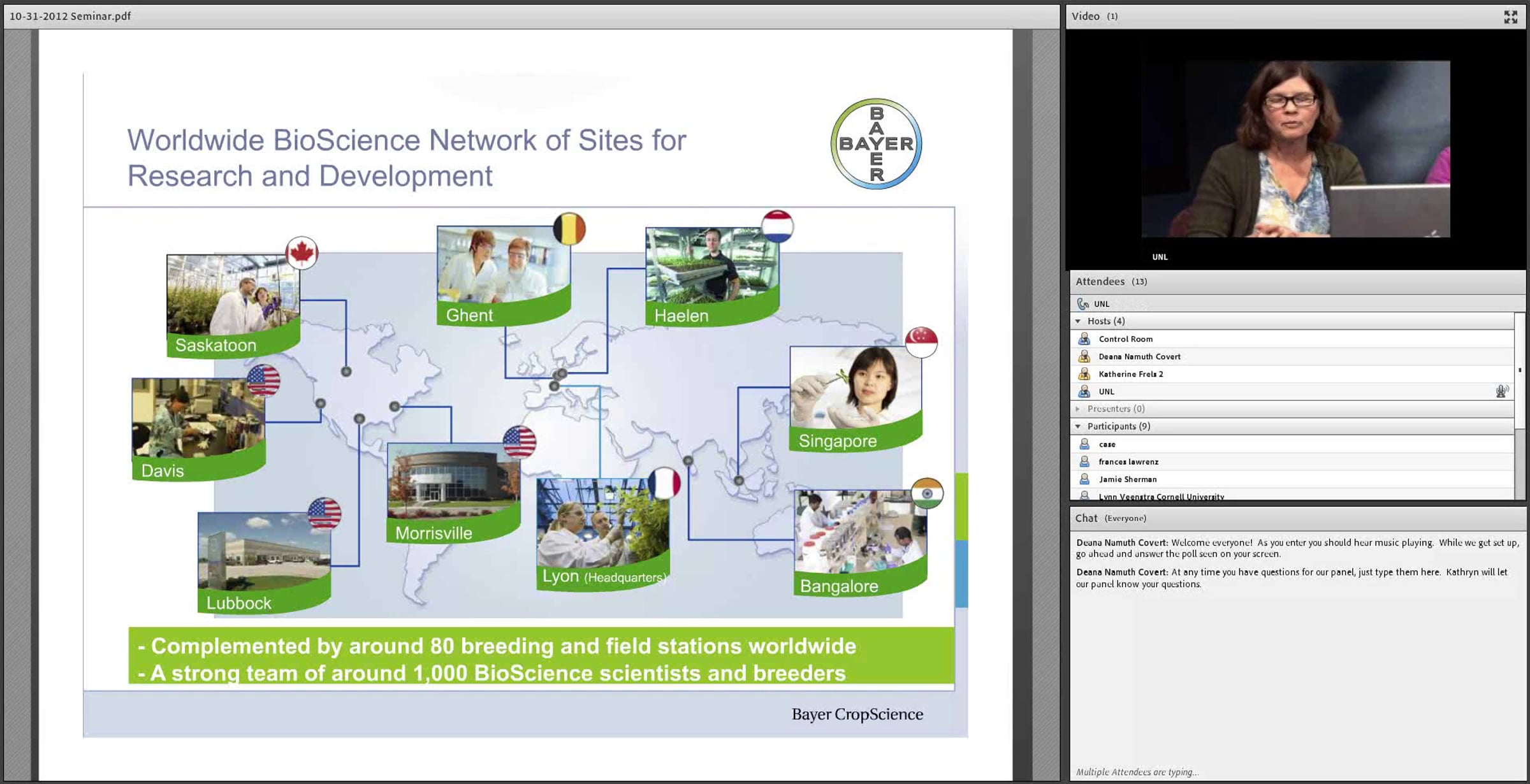Select Lynn Veenstra Cornell University participant row

click(x=1292, y=495)
